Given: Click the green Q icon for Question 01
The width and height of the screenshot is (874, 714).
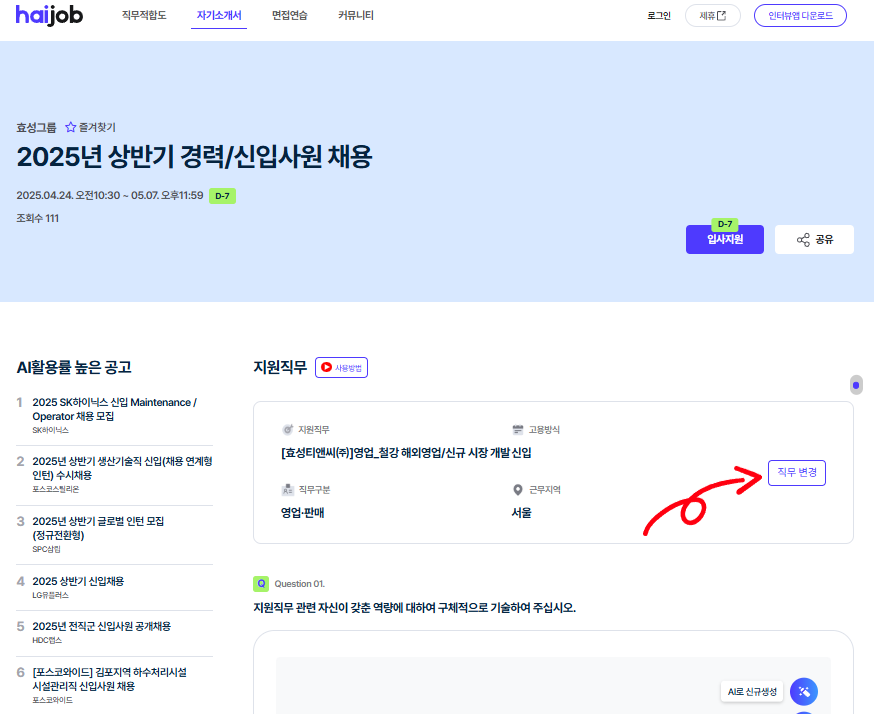Looking at the screenshot, I should 261,584.
